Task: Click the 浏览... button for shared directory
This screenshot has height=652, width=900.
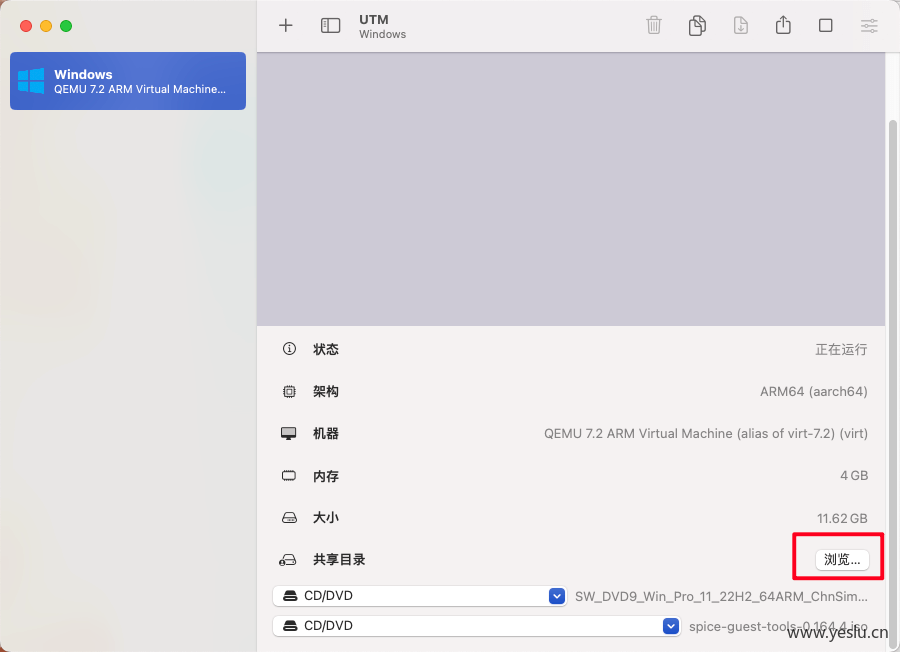Action: (842, 560)
